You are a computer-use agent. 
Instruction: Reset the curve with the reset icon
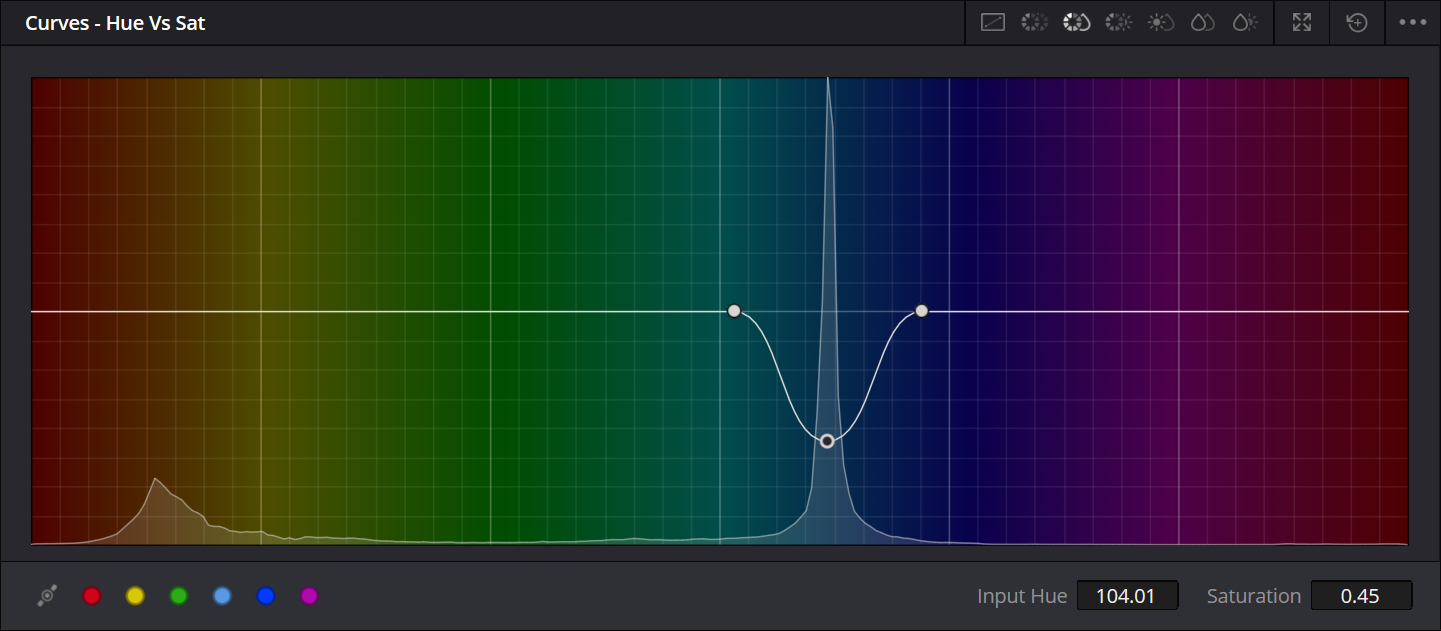point(1357,22)
